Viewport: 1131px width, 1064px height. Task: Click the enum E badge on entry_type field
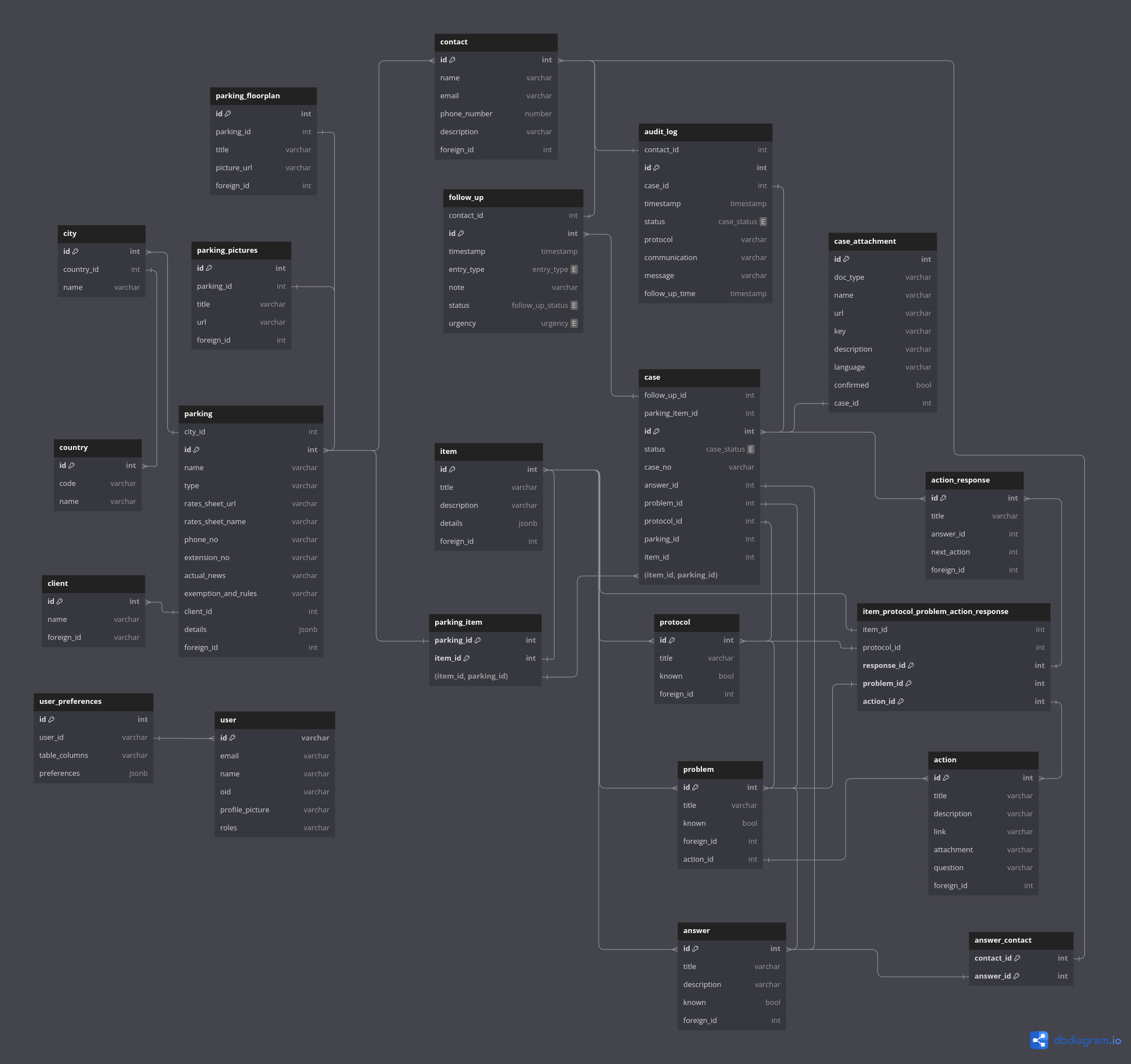(574, 269)
